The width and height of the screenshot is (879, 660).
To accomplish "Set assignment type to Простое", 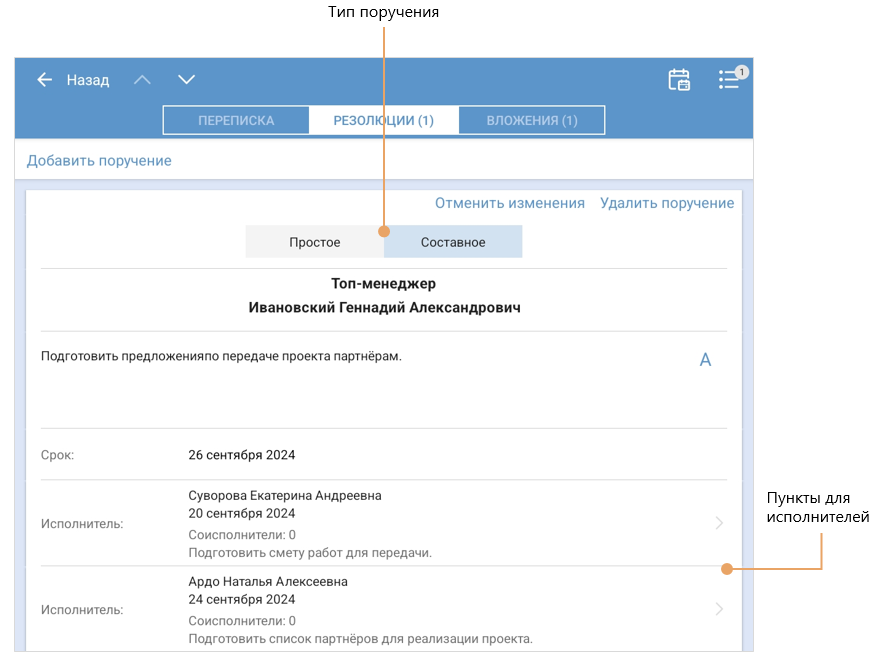I will click(x=315, y=242).
